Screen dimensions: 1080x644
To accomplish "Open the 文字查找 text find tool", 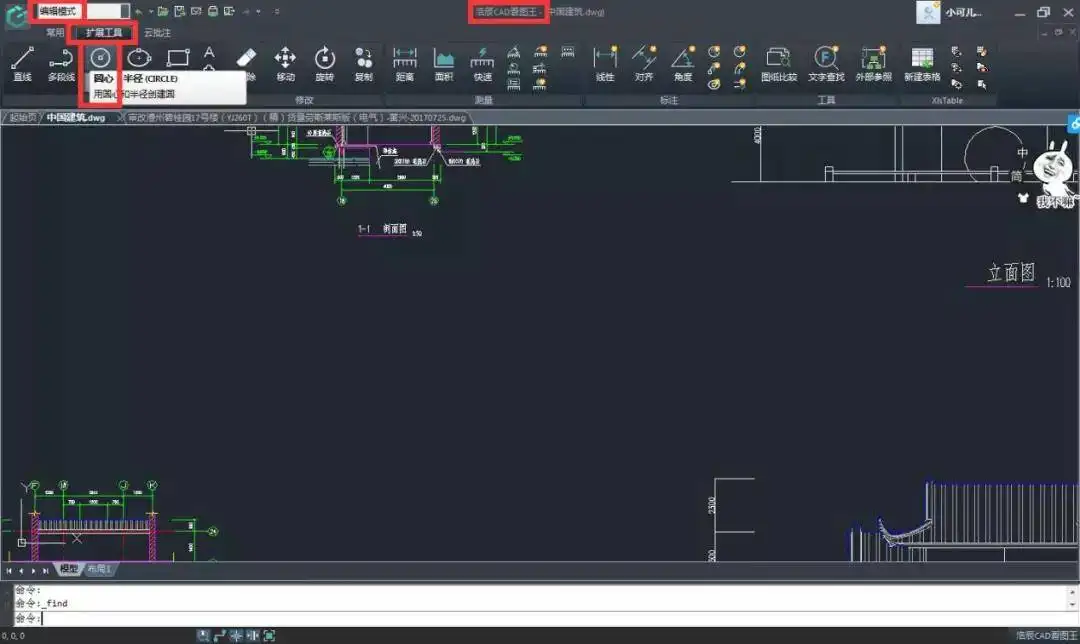I will point(826,63).
